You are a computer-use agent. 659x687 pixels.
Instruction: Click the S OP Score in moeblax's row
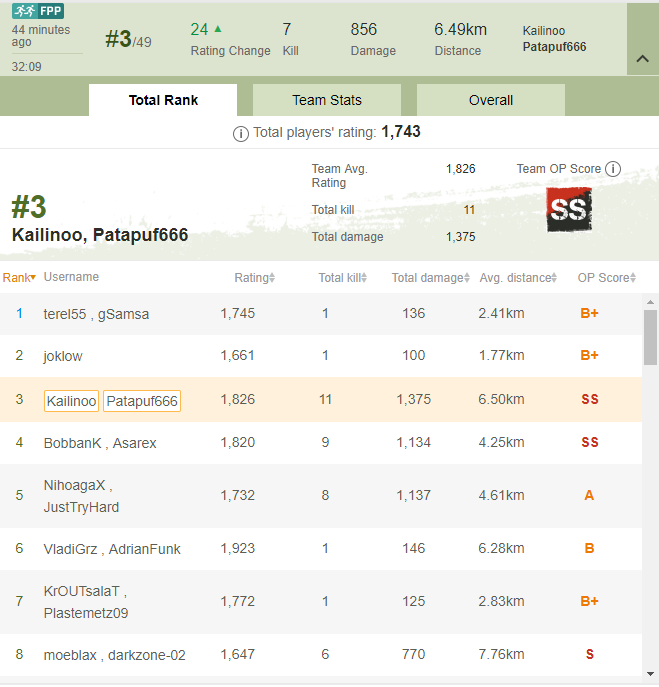589,654
